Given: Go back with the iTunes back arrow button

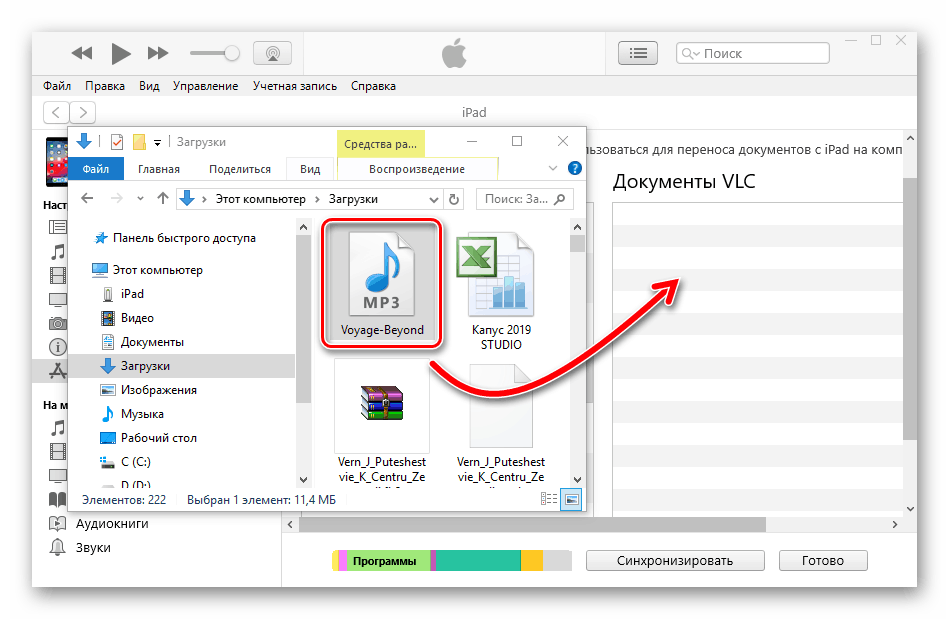Looking at the screenshot, I should 56,113.
